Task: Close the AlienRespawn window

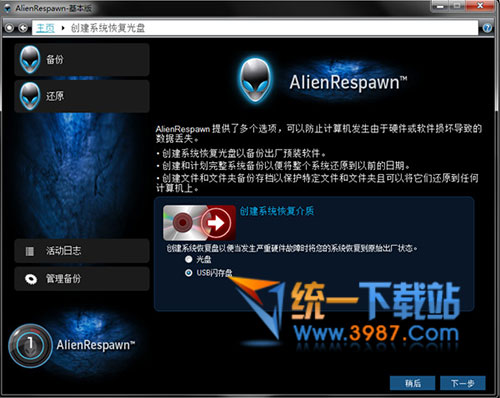Action: click(480, 6)
